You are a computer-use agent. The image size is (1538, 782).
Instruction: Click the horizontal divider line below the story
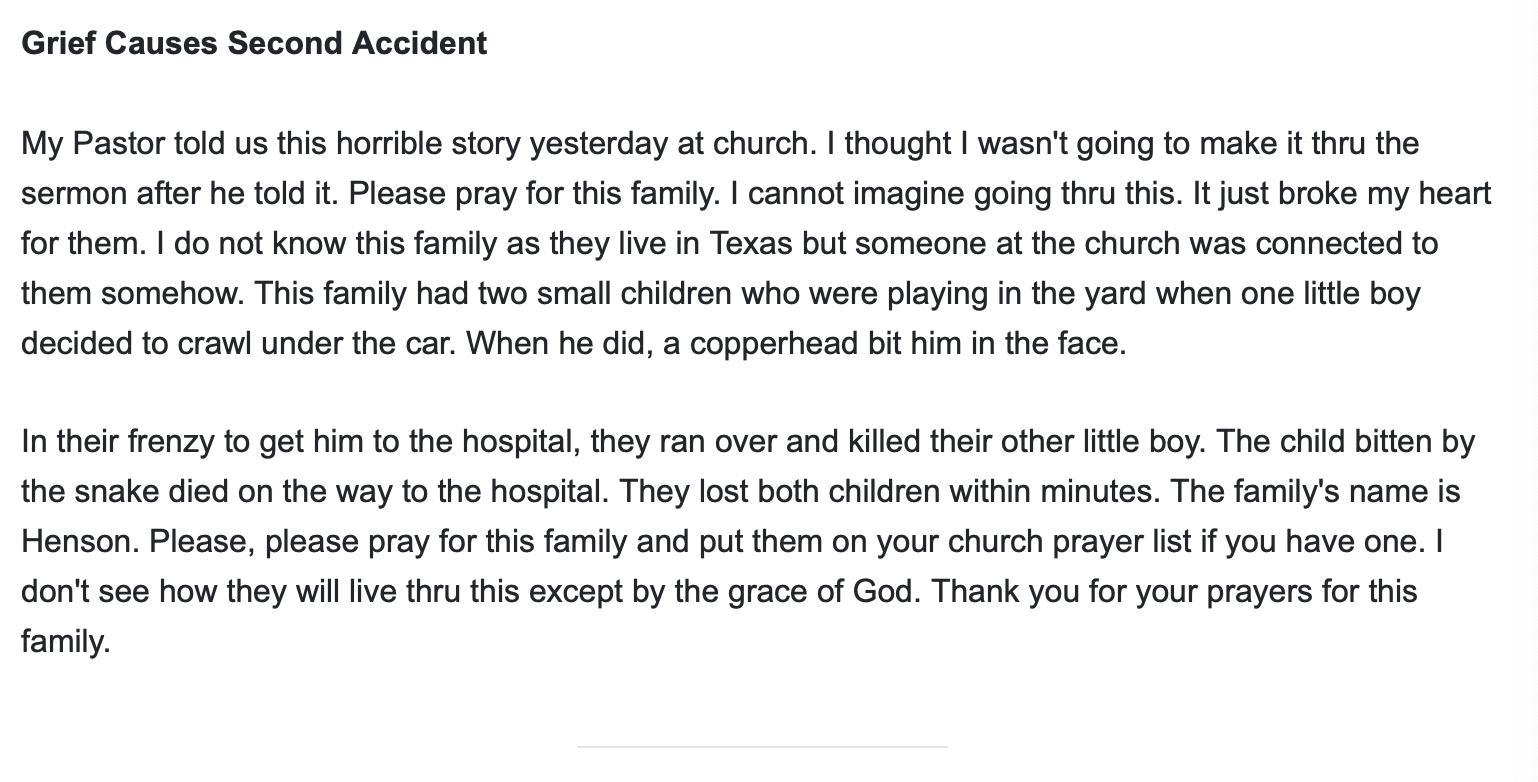coord(762,746)
